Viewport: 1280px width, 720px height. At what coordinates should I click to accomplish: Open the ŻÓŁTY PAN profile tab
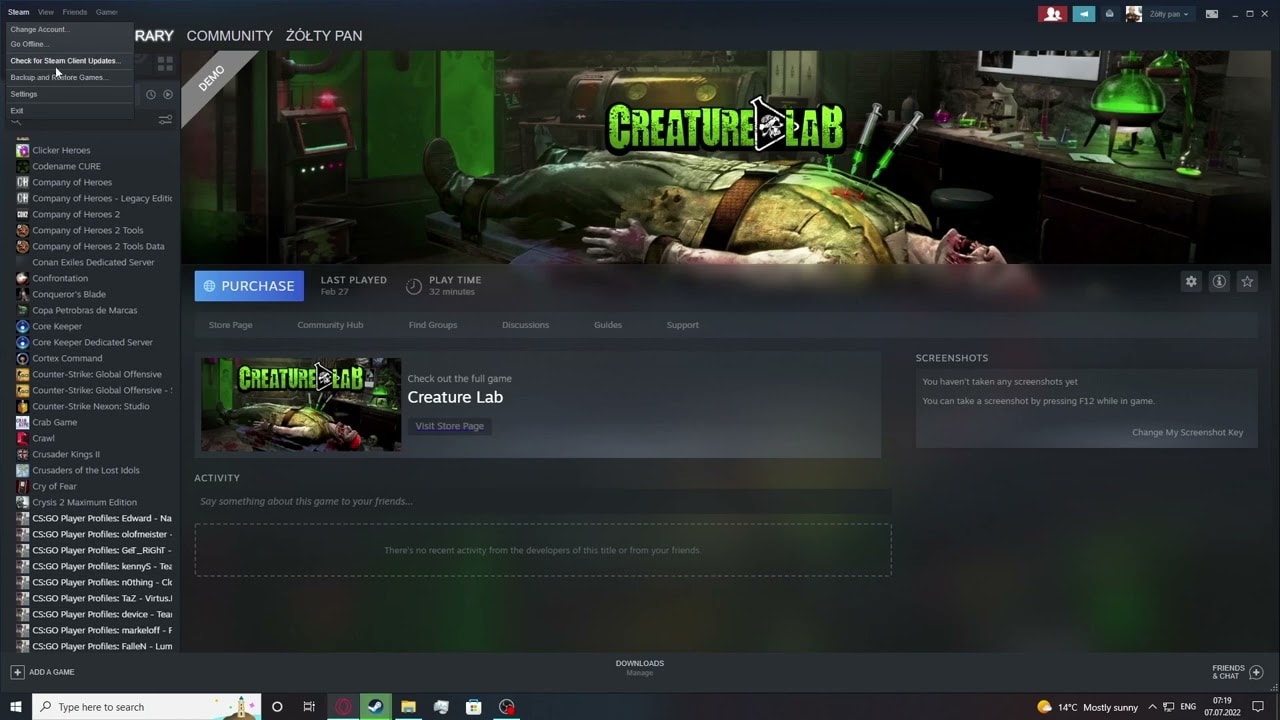click(324, 36)
